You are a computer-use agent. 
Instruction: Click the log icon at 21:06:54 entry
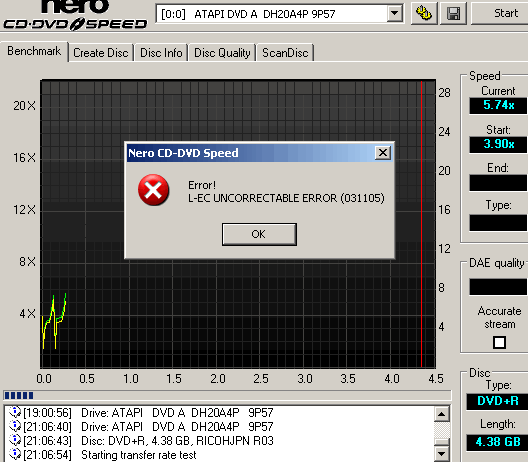click(15, 455)
